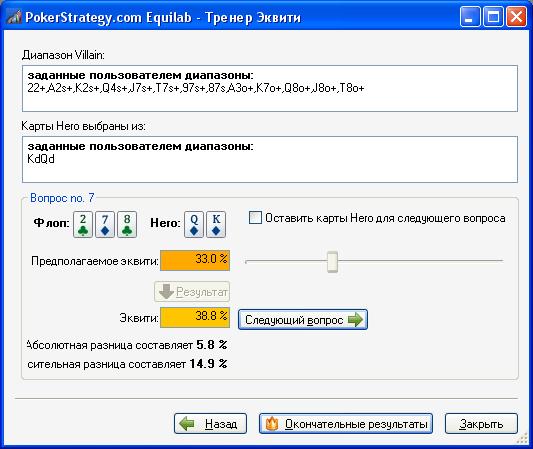Click the equity estimate slider handle
533x449 pixels.
pyautogui.click(x=332, y=262)
